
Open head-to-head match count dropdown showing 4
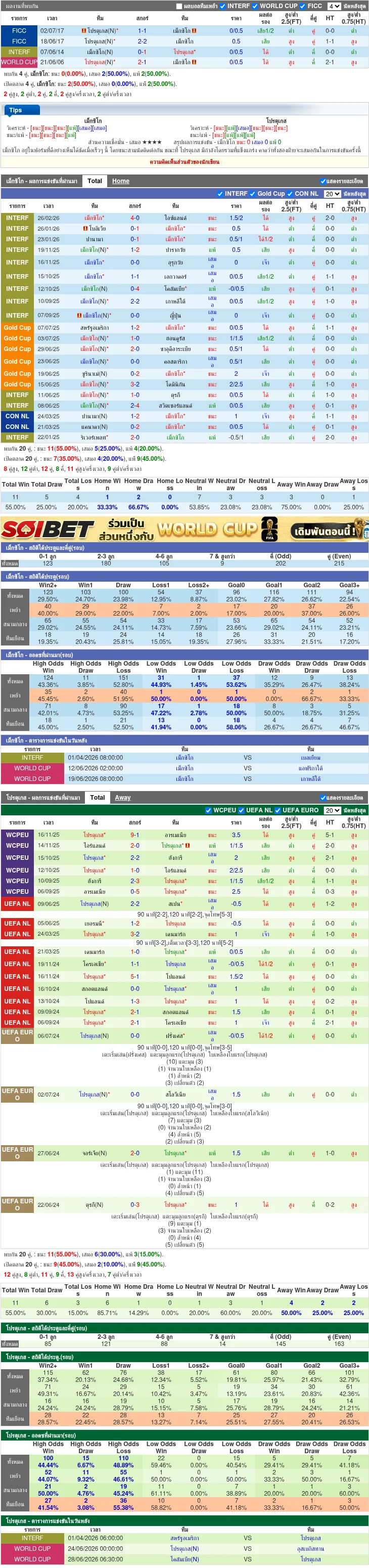point(334,6)
